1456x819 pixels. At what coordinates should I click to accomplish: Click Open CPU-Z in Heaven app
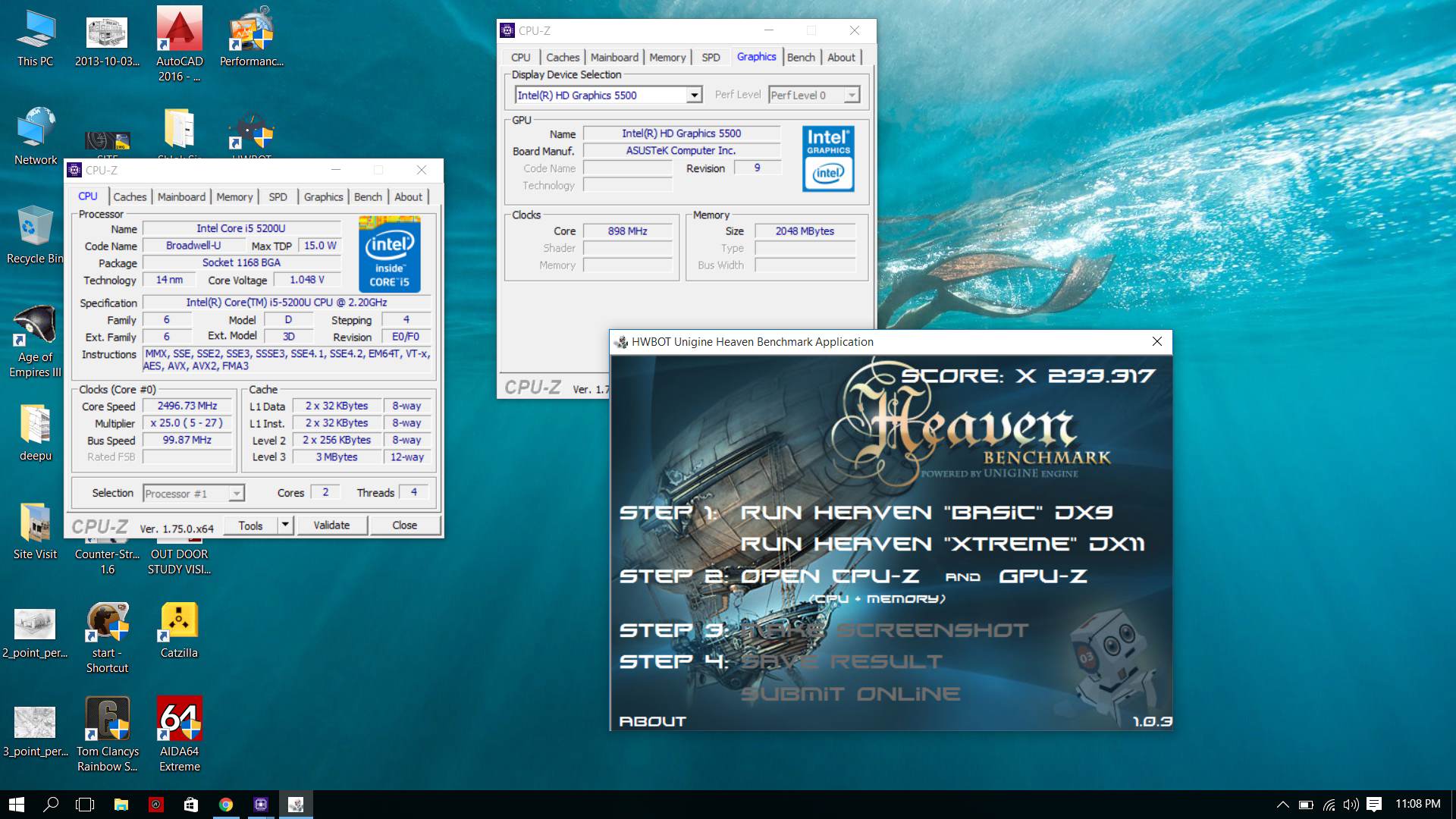pyautogui.click(x=830, y=576)
